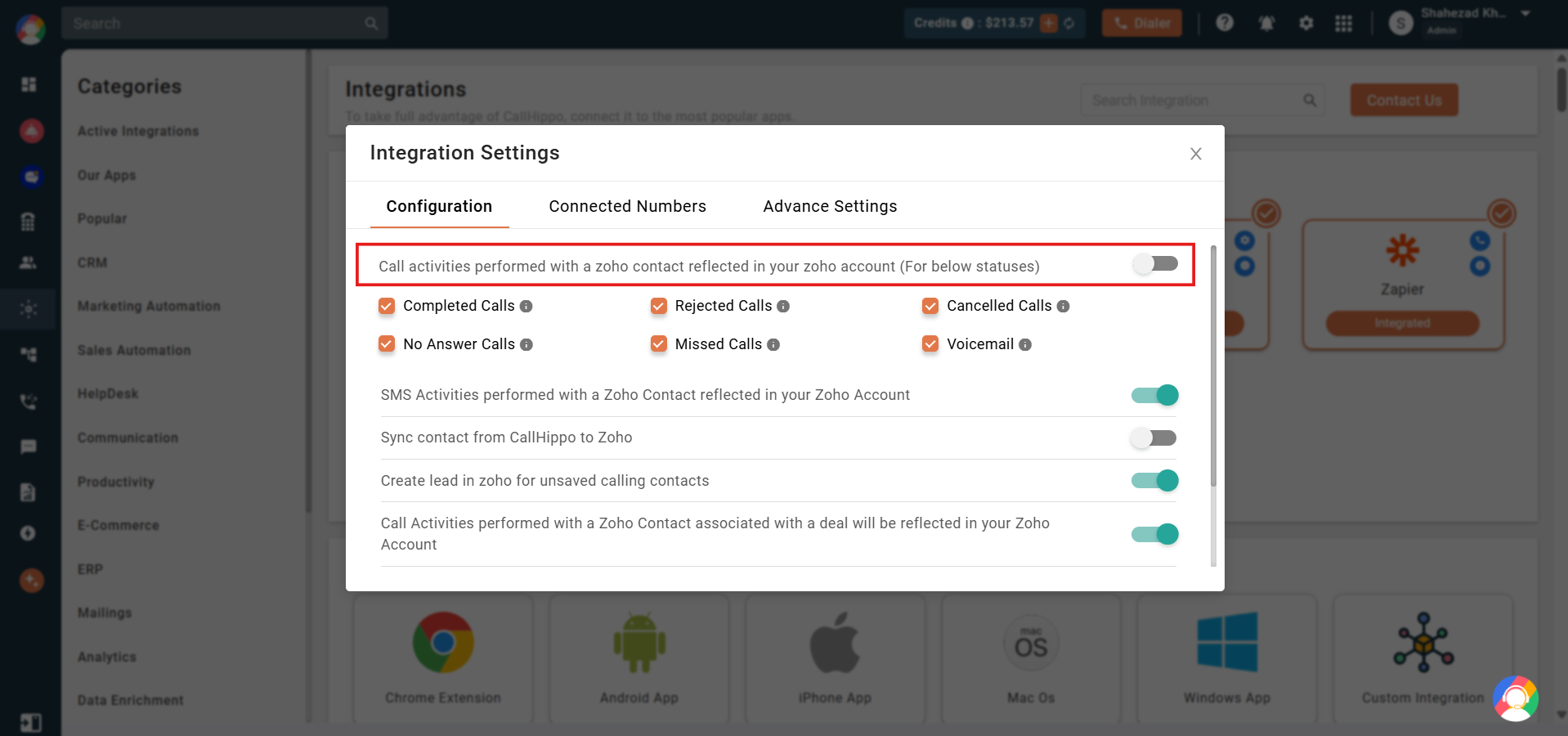Click the CallHippo logo in top-left
The image size is (1568, 736).
(x=30, y=29)
